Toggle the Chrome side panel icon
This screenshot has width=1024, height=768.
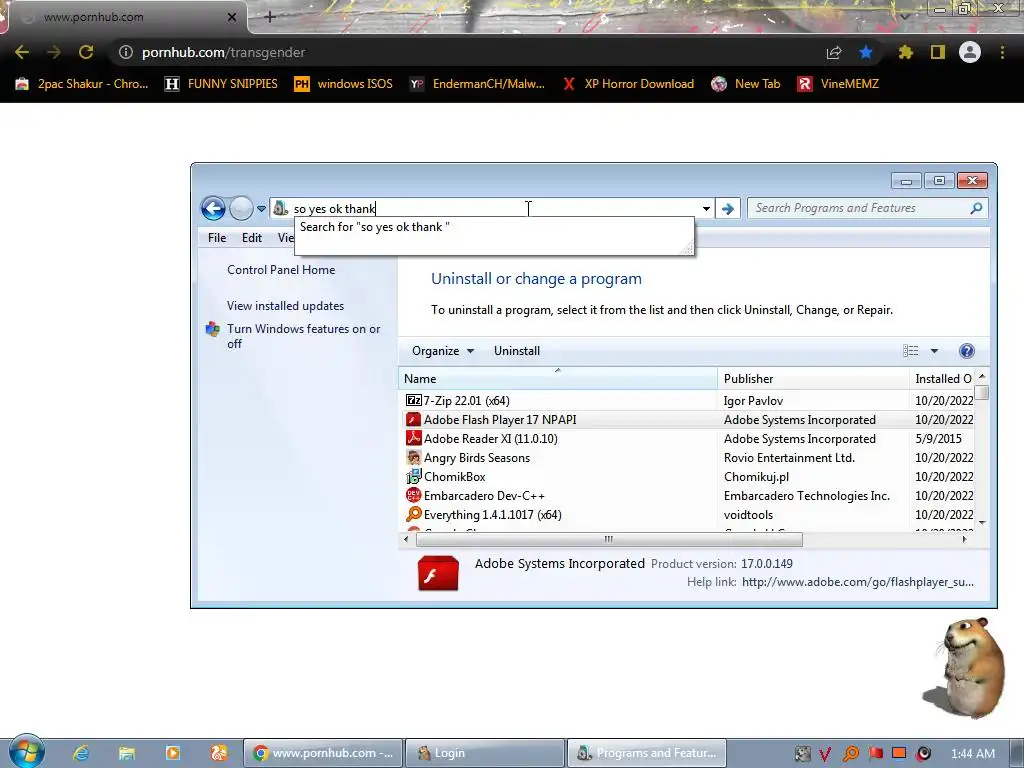pos(937,52)
